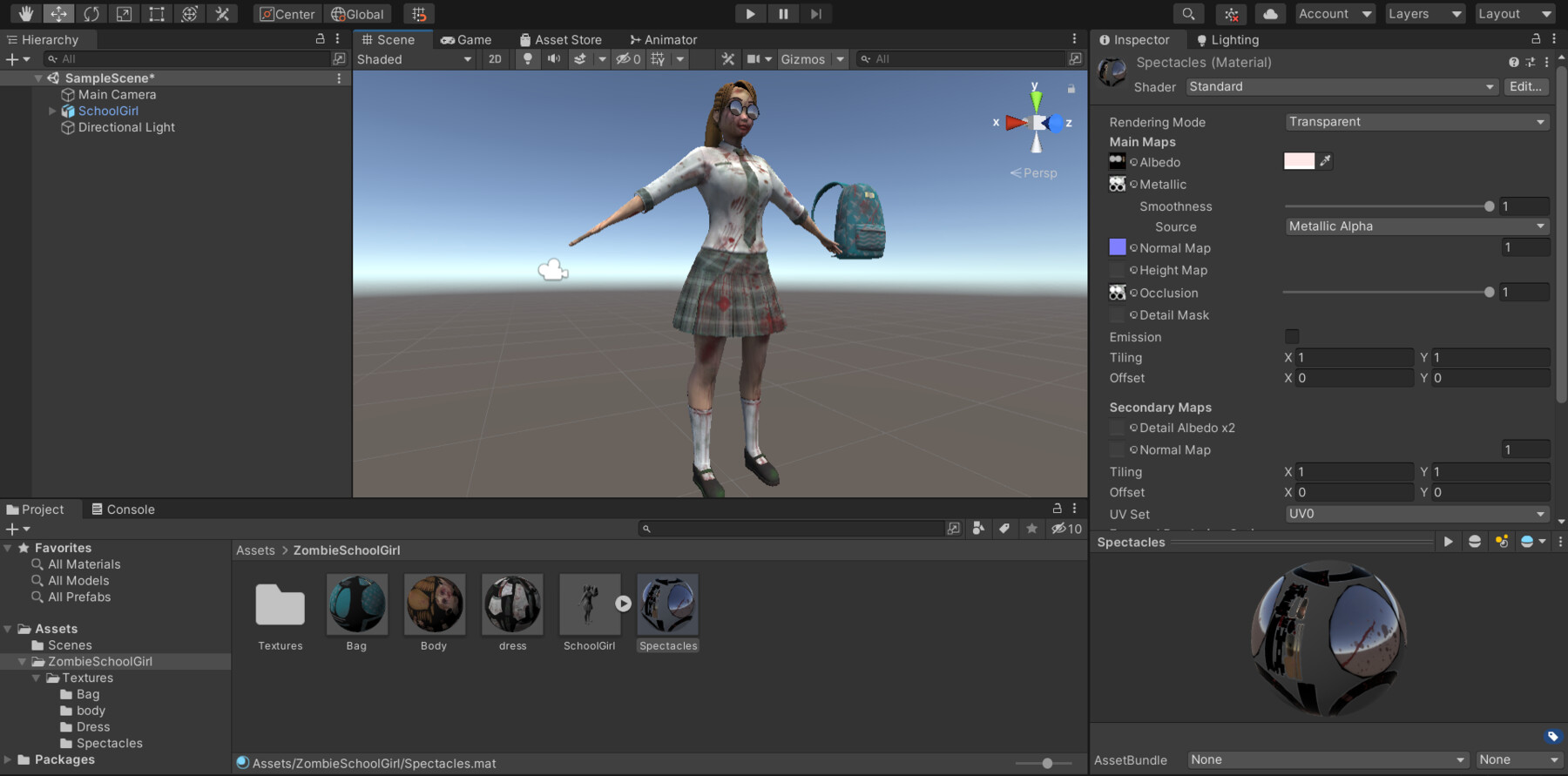Click shader Edit button
Viewport: 1568px width, 776px height.
[x=1525, y=86]
